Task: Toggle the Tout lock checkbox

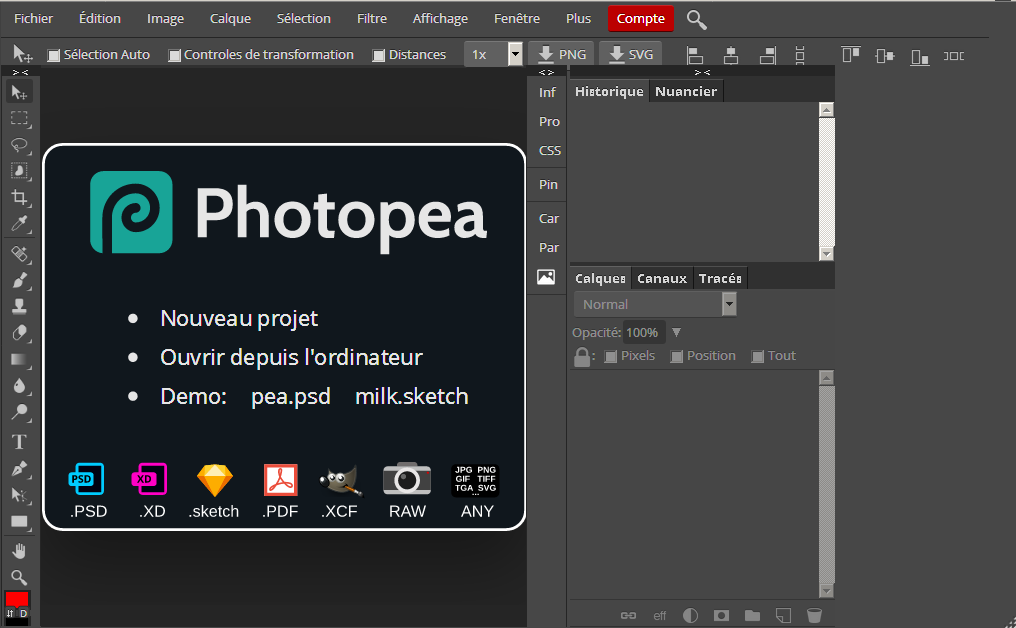Action: (757, 356)
